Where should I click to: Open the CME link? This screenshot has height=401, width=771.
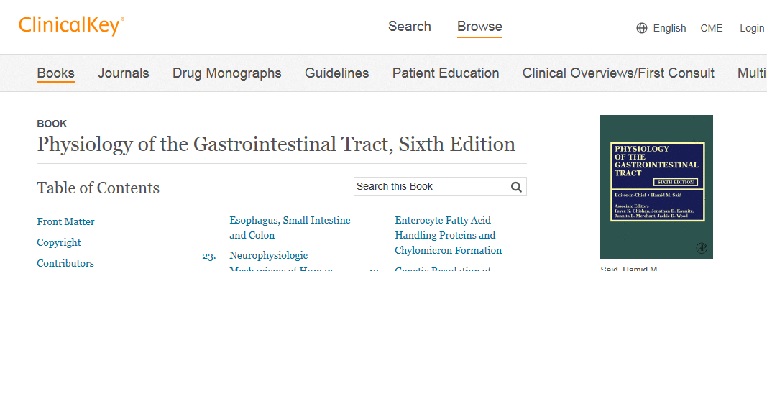click(712, 28)
